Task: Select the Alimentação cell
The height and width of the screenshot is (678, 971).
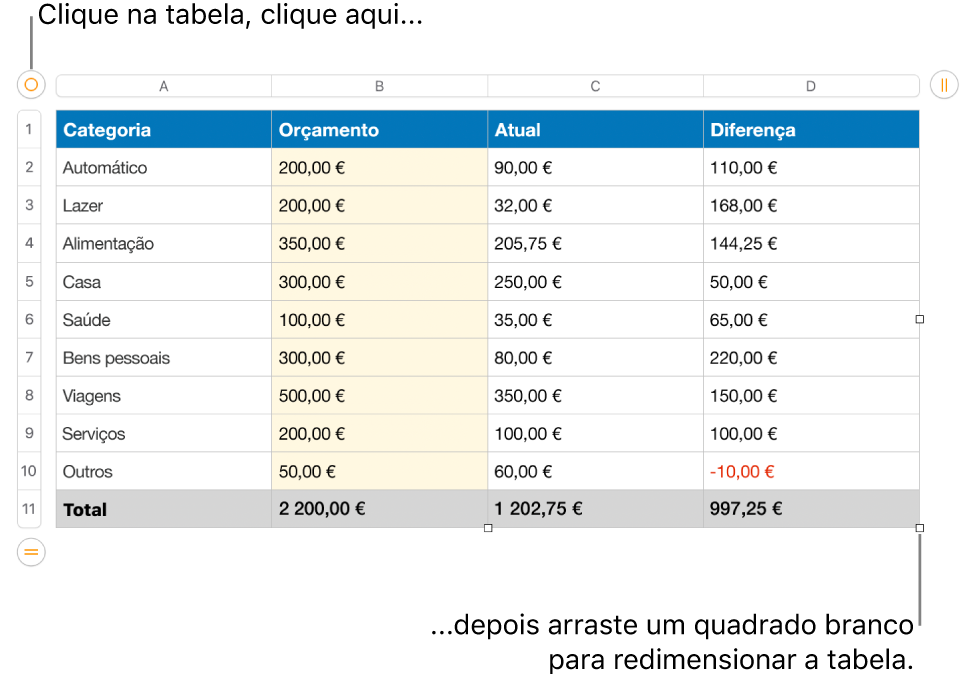Action: tap(163, 243)
